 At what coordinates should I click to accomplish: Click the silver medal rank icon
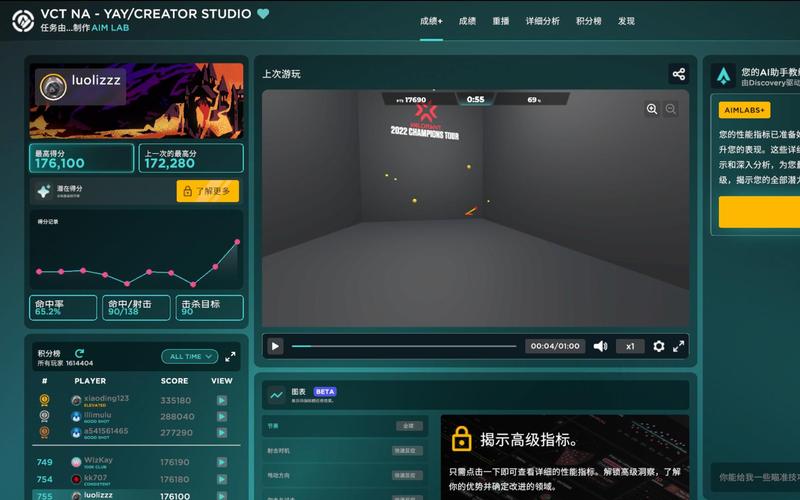click(x=44, y=416)
